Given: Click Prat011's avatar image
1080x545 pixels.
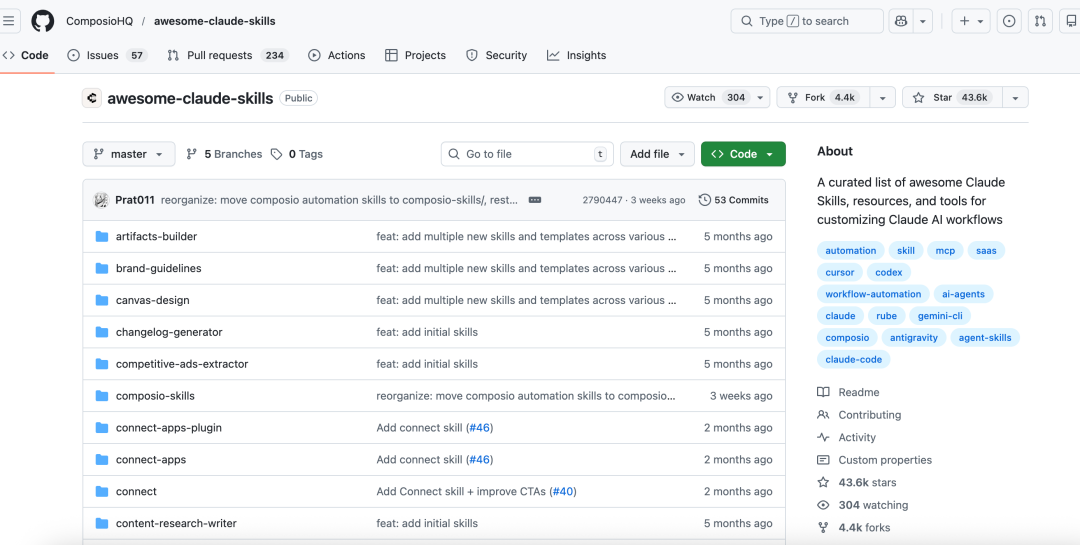Looking at the screenshot, I should tap(101, 200).
